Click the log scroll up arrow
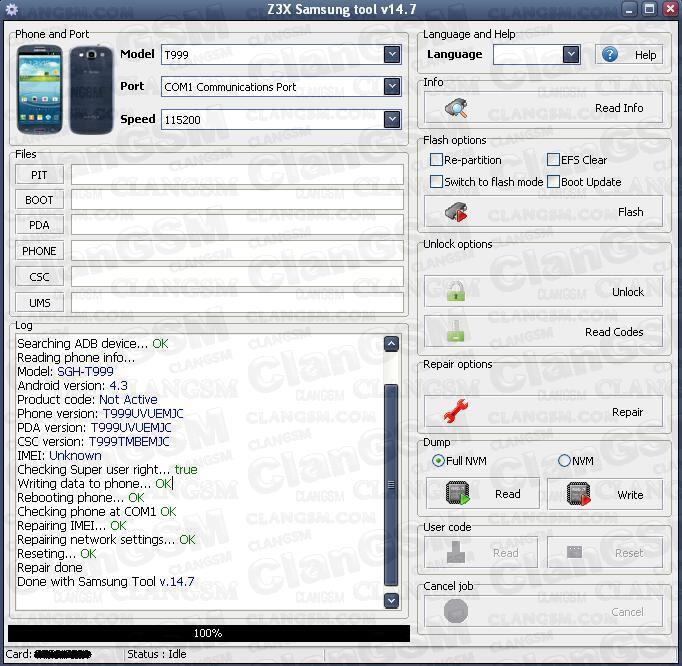Image resolution: width=682 pixels, height=666 pixels. tap(391, 344)
